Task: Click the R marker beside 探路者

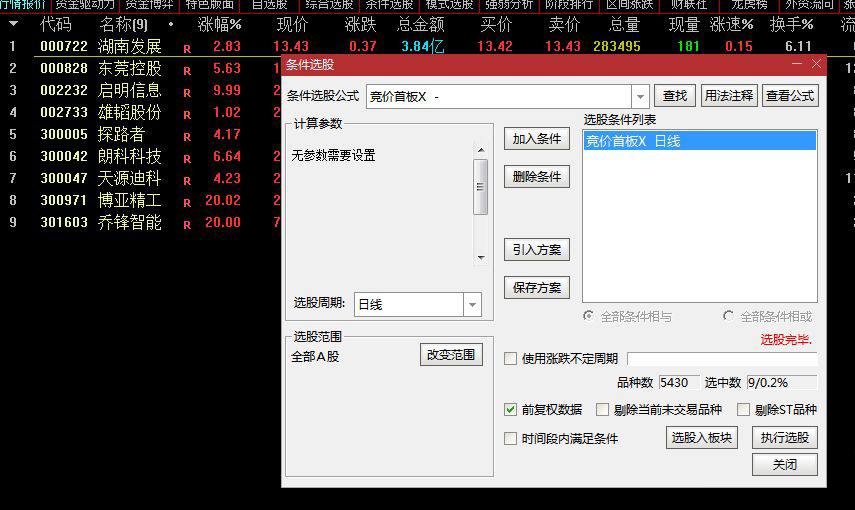Action: 187,137
